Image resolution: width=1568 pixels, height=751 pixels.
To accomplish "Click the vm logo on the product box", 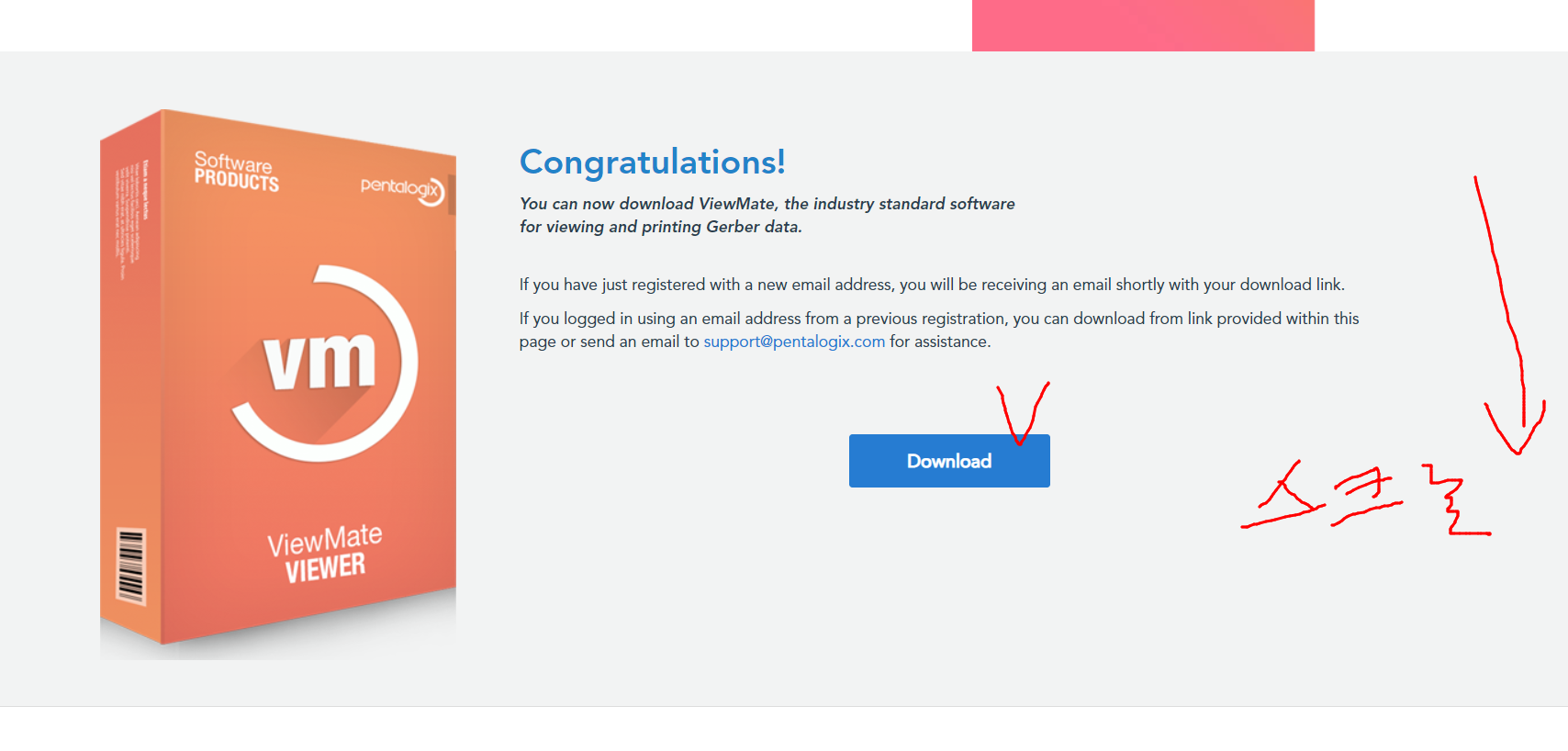I will (323, 363).
